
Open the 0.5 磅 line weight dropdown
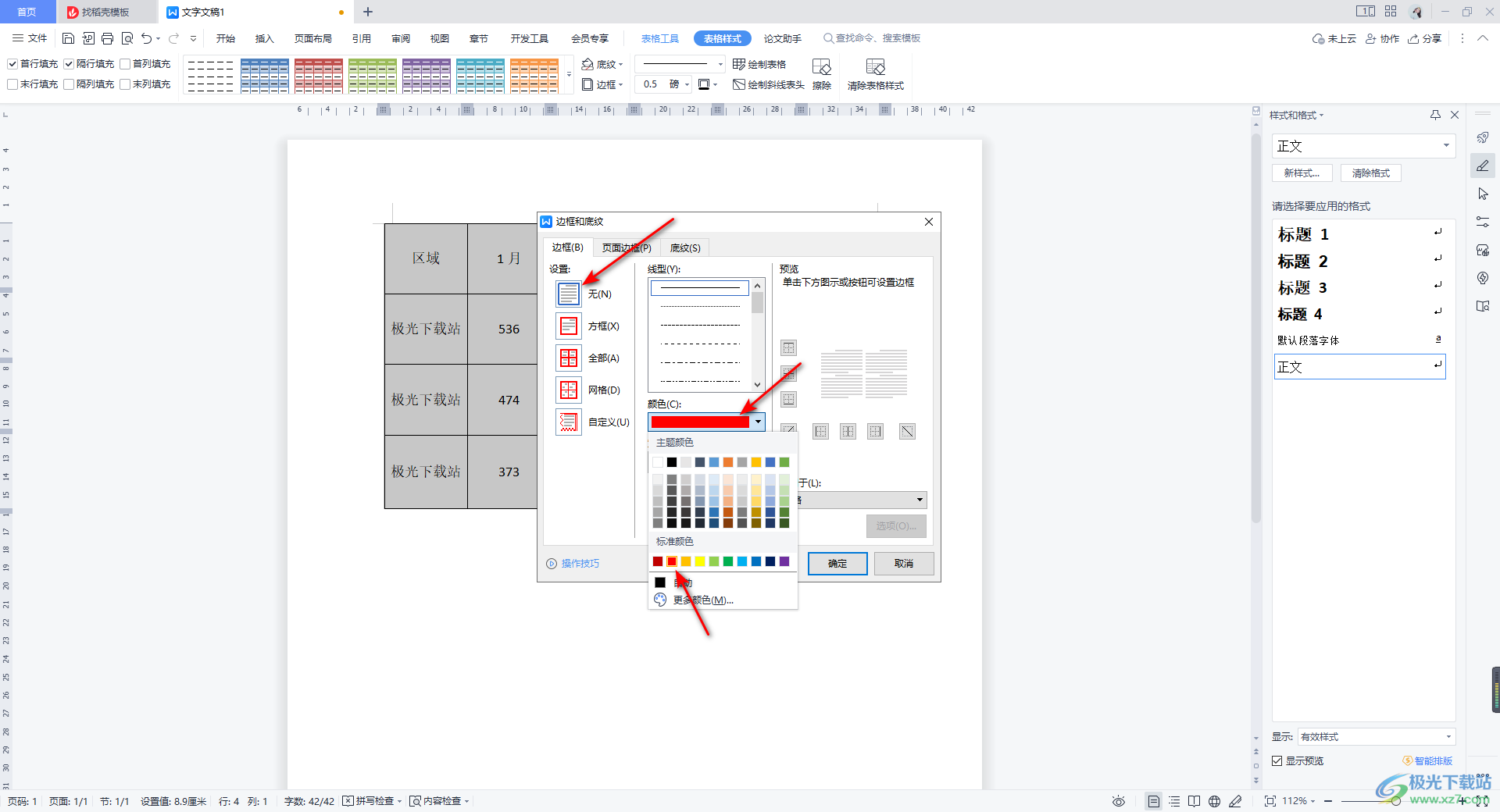tap(687, 84)
